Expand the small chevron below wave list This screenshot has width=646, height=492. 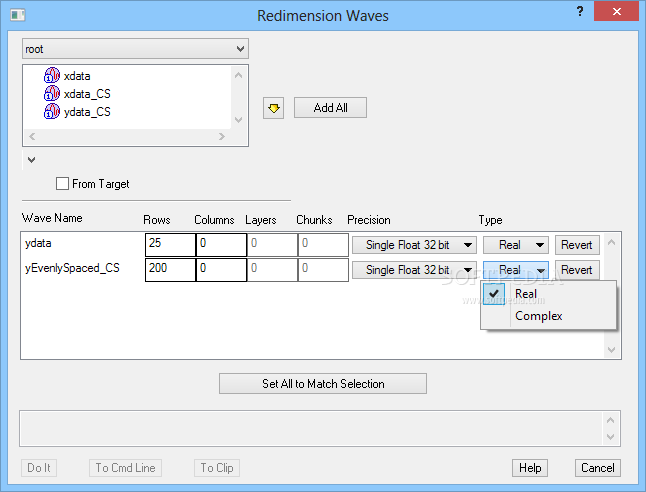point(31,159)
